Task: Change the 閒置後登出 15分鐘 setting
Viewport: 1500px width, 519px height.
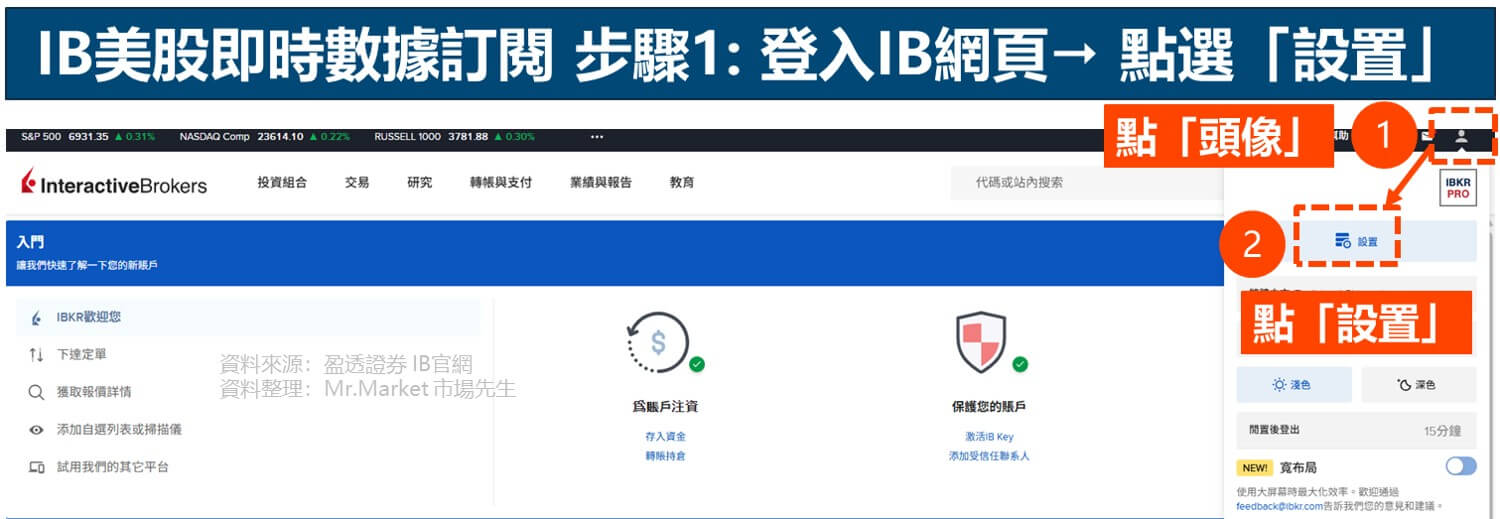Action: [1356, 431]
